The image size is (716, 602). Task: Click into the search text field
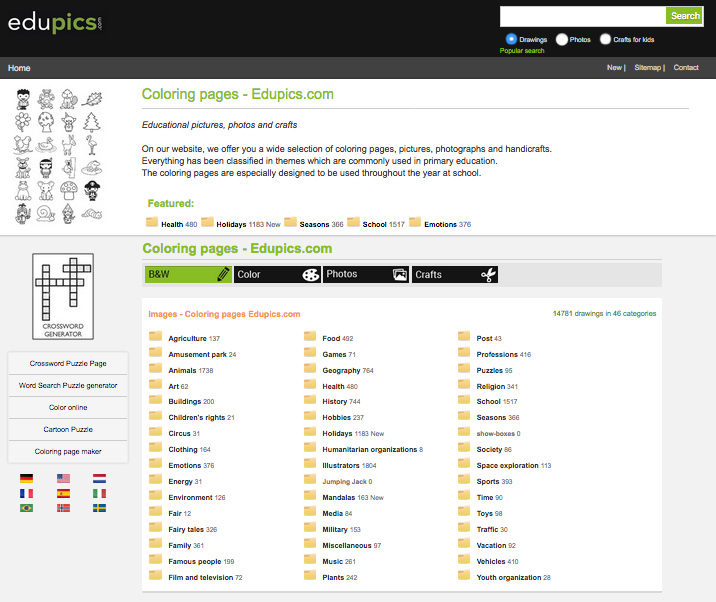tap(583, 16)
